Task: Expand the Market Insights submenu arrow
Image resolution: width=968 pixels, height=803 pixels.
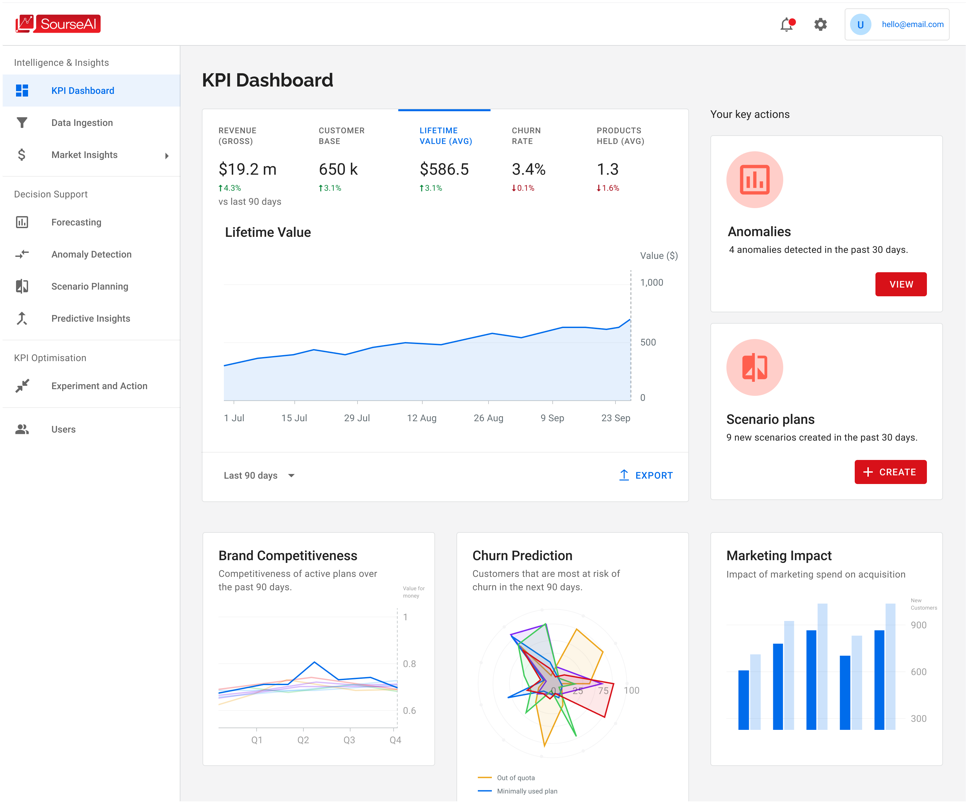Action: (x=167, y=156)
